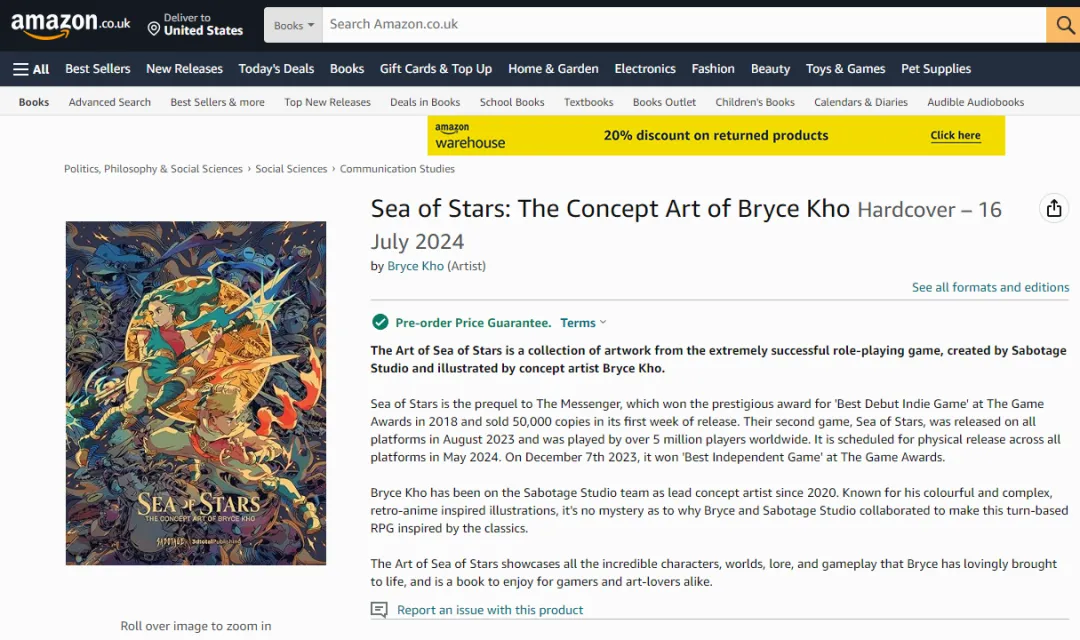1080x640 pixels.
Task: Open the All hamburger menu
Action: pos(31,69)
